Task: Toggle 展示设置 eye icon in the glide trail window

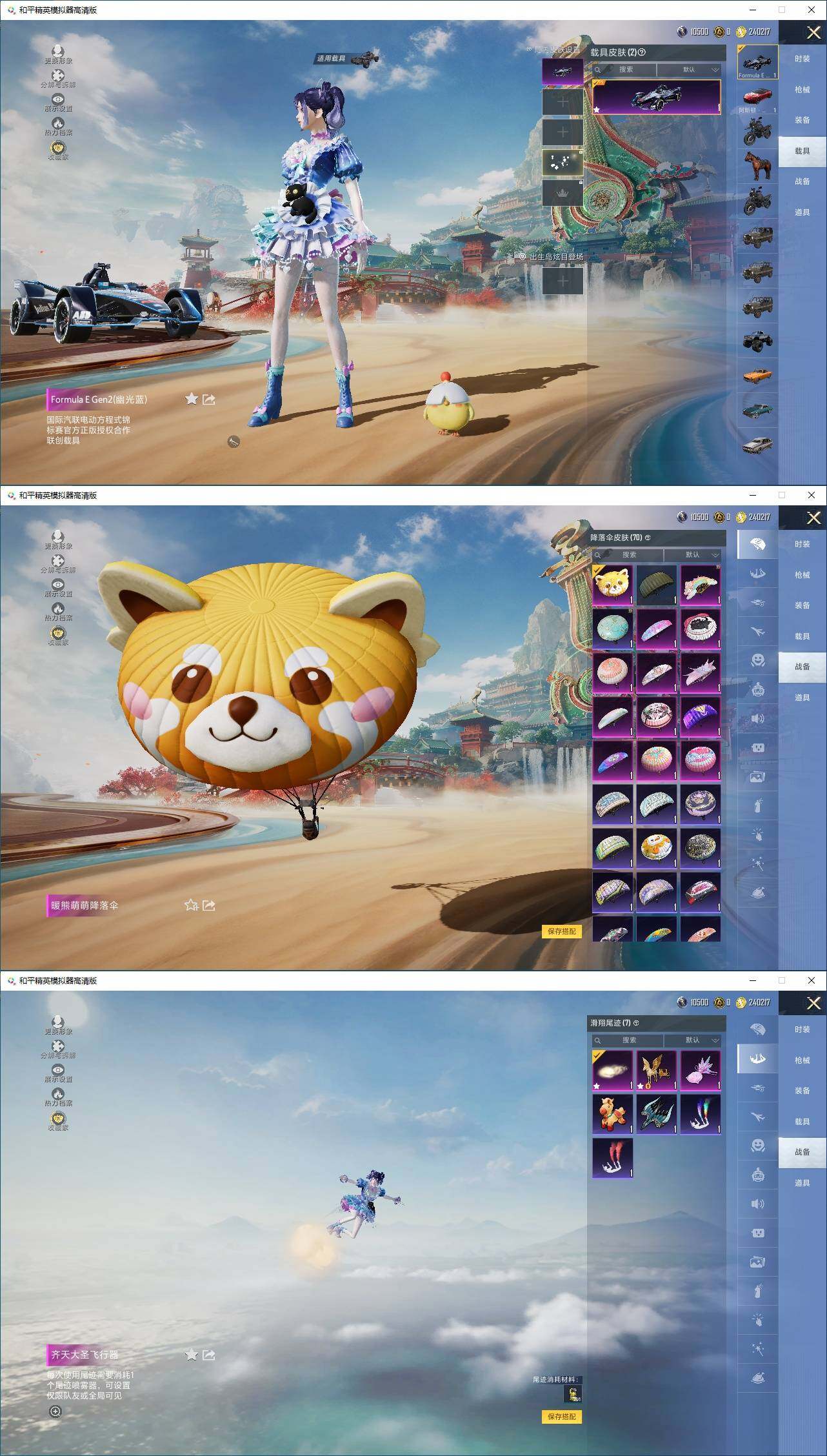Action: [x=58, y=1070]
